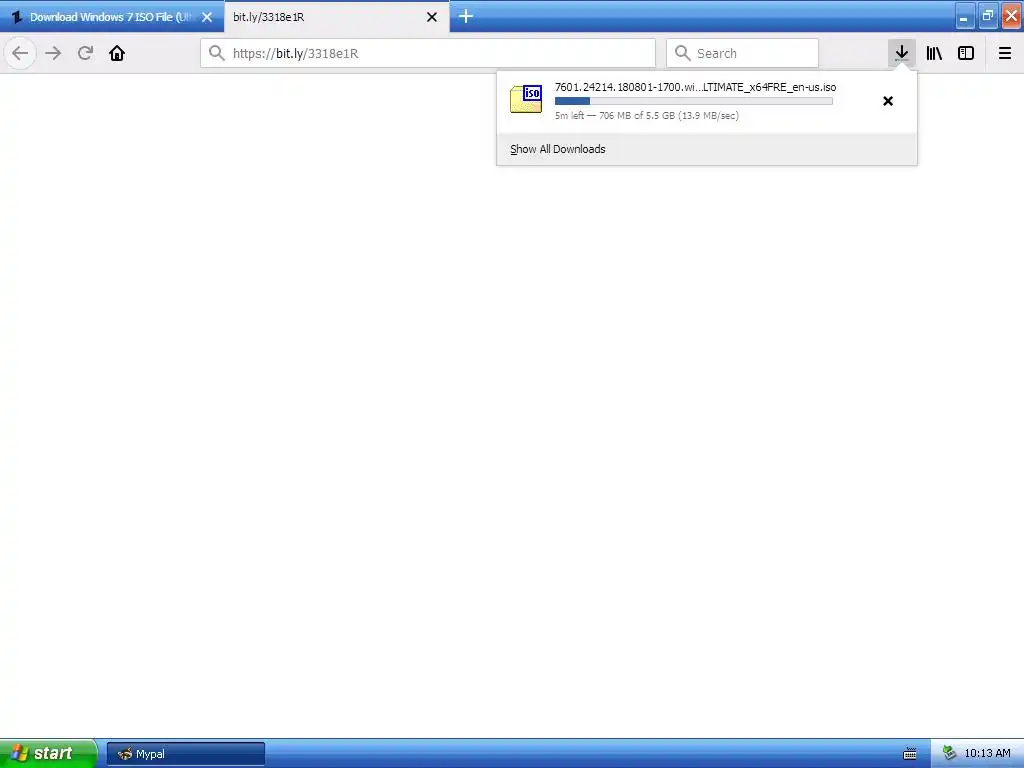
Task: Click the on-screen keyboard tray icon
Action: tap(910, 754)
